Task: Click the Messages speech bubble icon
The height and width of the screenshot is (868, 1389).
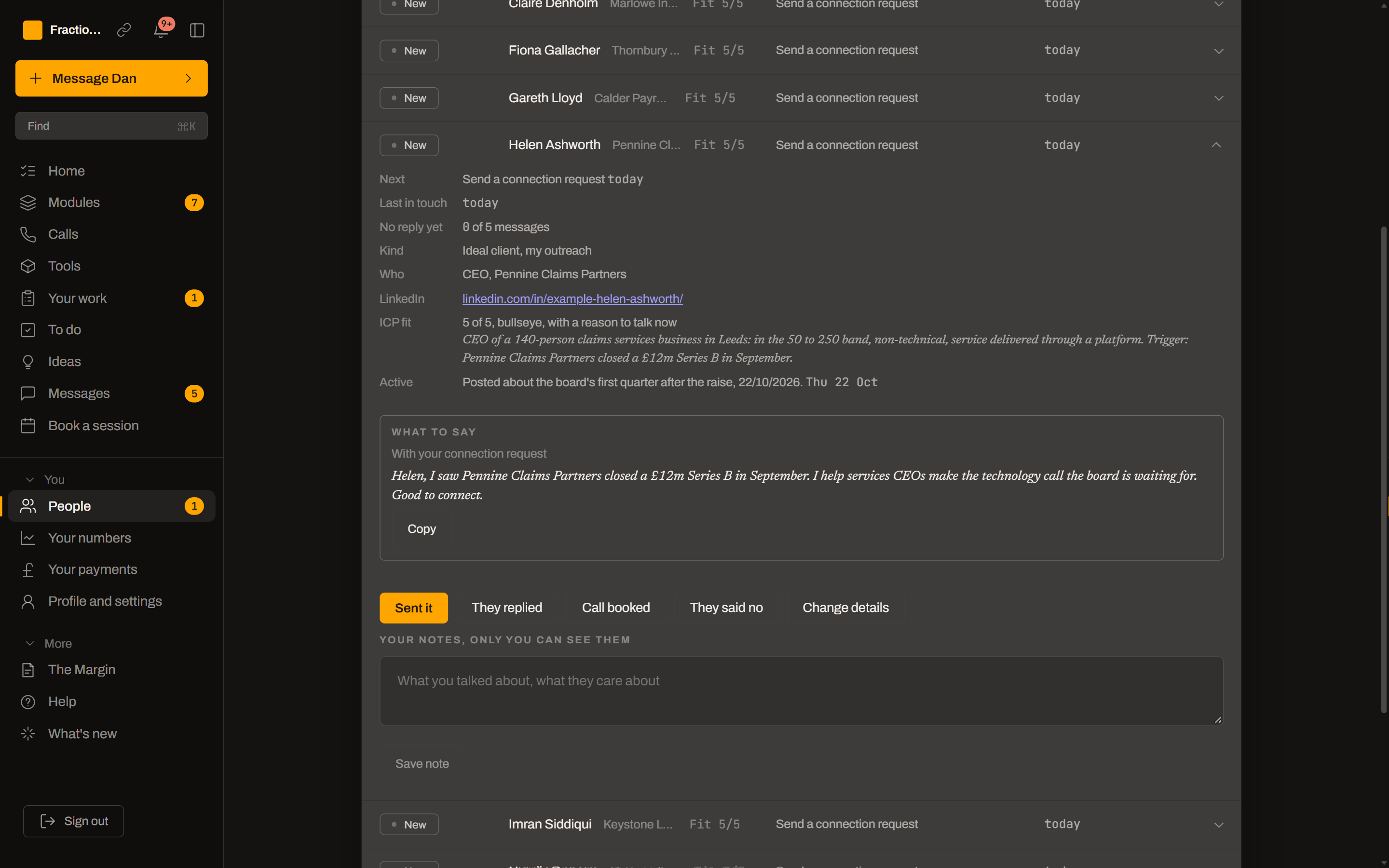Action: pyautogui.click(x=28, y=393)
